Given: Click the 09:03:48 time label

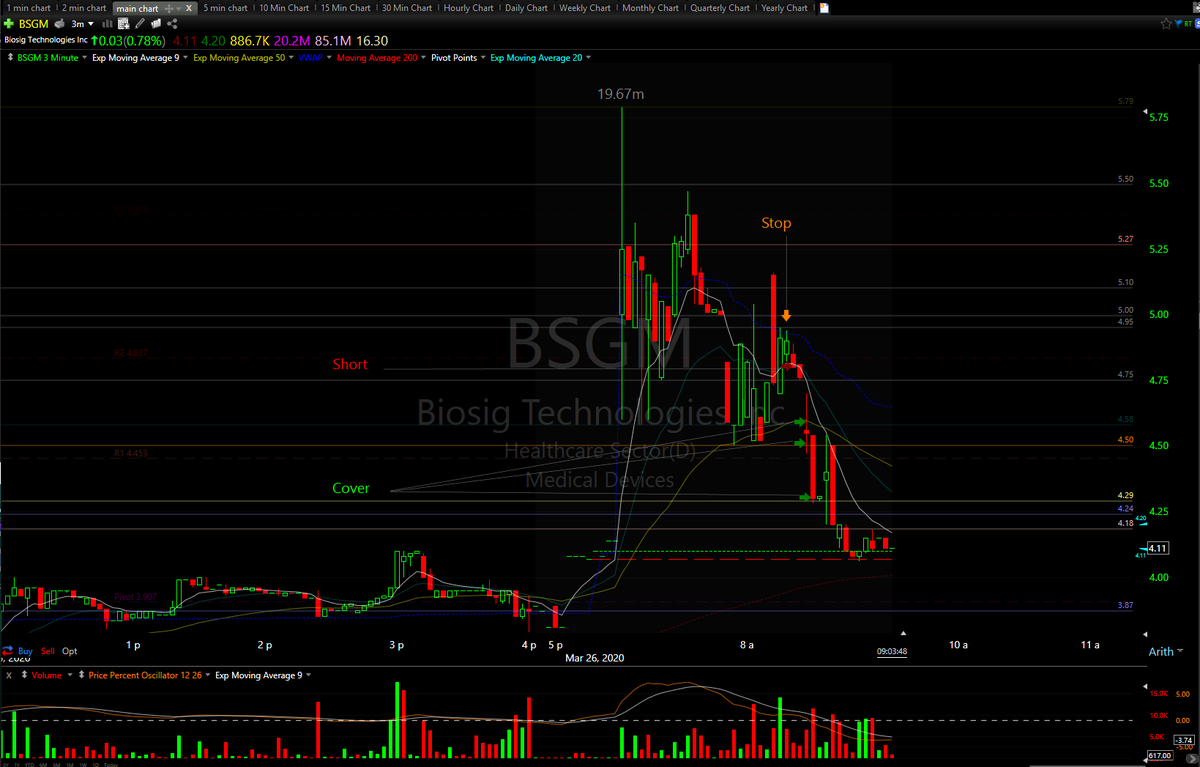Looking at the screenshot, I should (892, 651).
